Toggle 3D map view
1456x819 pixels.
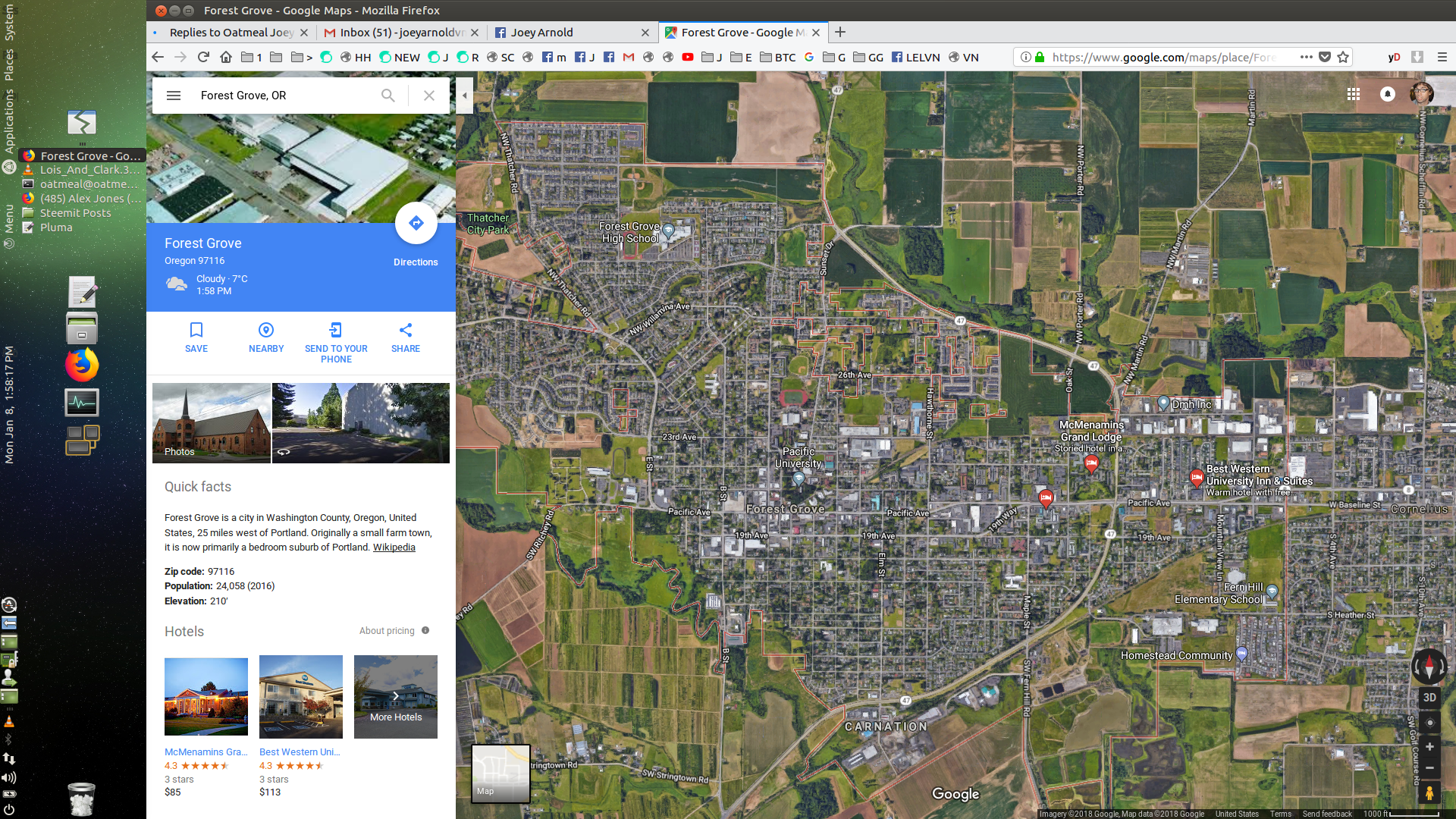(1429, 698)
